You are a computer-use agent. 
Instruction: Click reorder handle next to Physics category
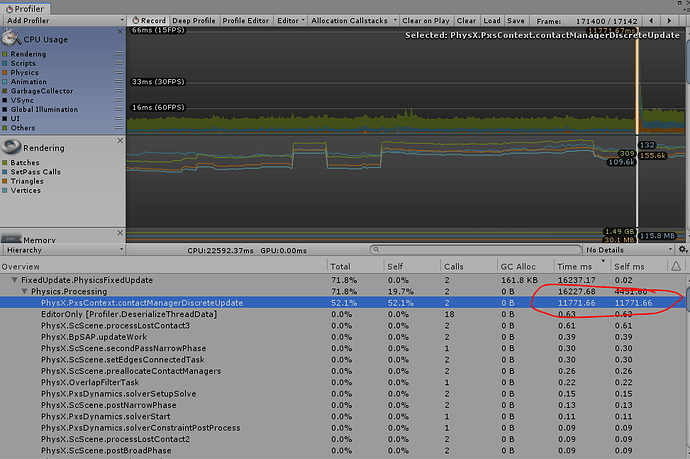point(119,72)
